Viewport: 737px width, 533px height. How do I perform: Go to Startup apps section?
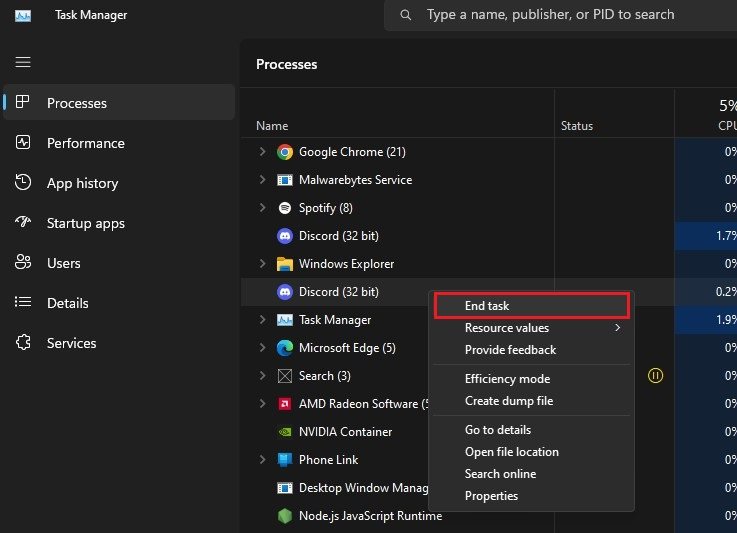tap(85, 223)
